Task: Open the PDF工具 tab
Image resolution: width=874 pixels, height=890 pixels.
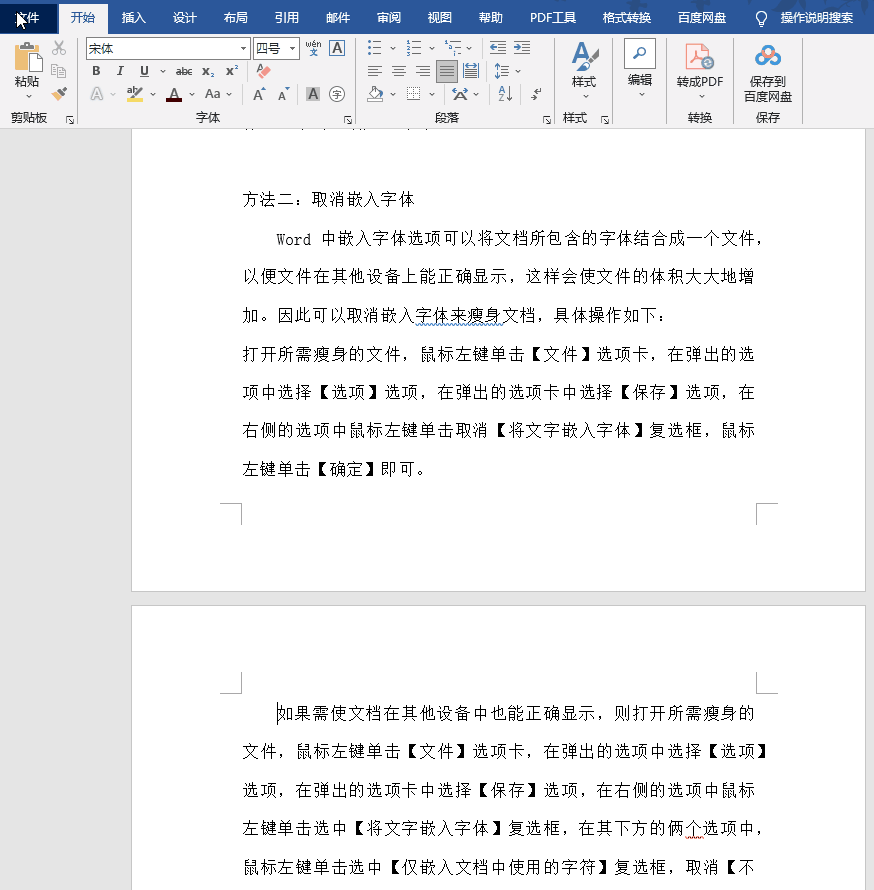Action: [553, 18]
